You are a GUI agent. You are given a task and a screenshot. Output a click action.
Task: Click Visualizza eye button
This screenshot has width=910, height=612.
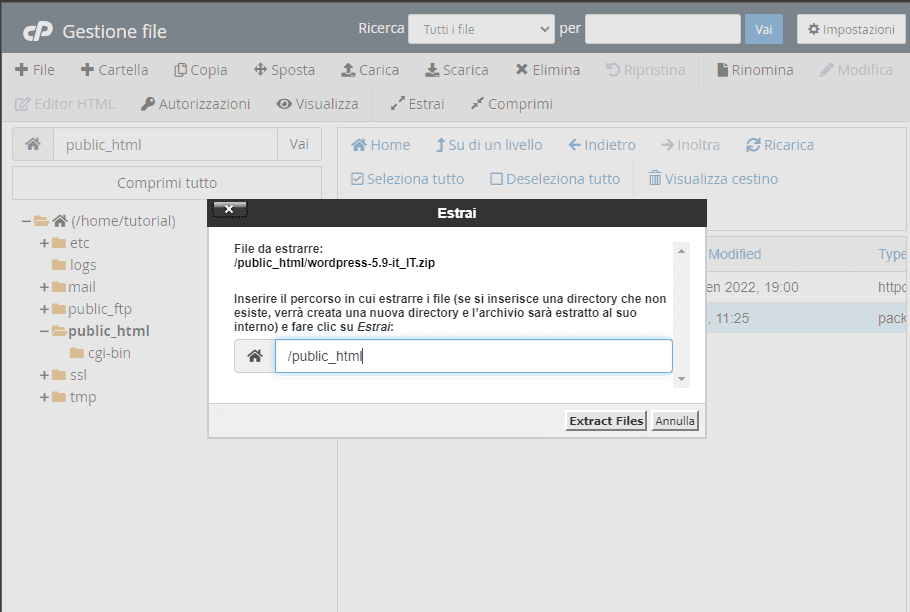[x=317, y=104]
